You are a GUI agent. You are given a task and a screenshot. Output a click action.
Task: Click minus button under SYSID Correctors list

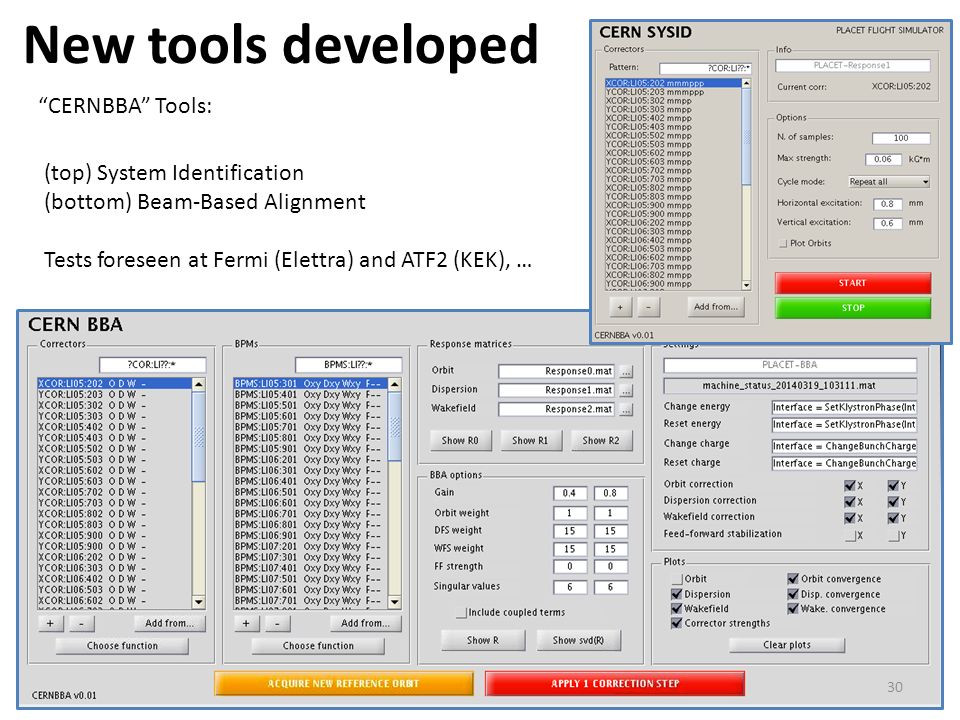[649, 307]
